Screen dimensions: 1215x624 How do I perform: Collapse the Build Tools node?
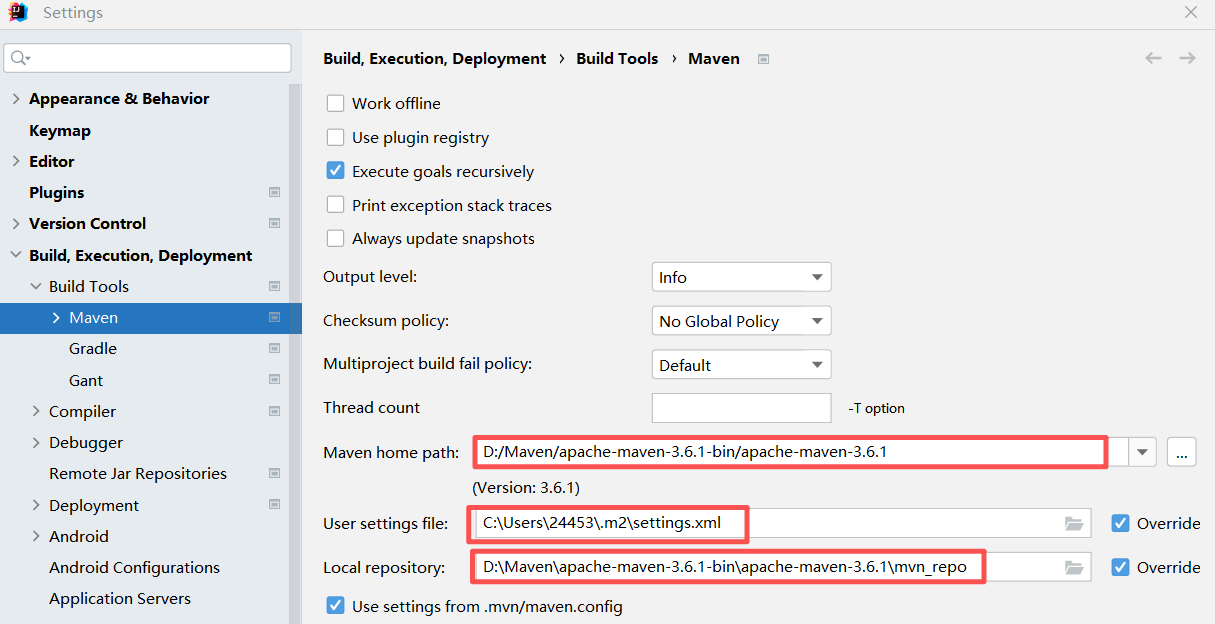(x=35, y=286)
